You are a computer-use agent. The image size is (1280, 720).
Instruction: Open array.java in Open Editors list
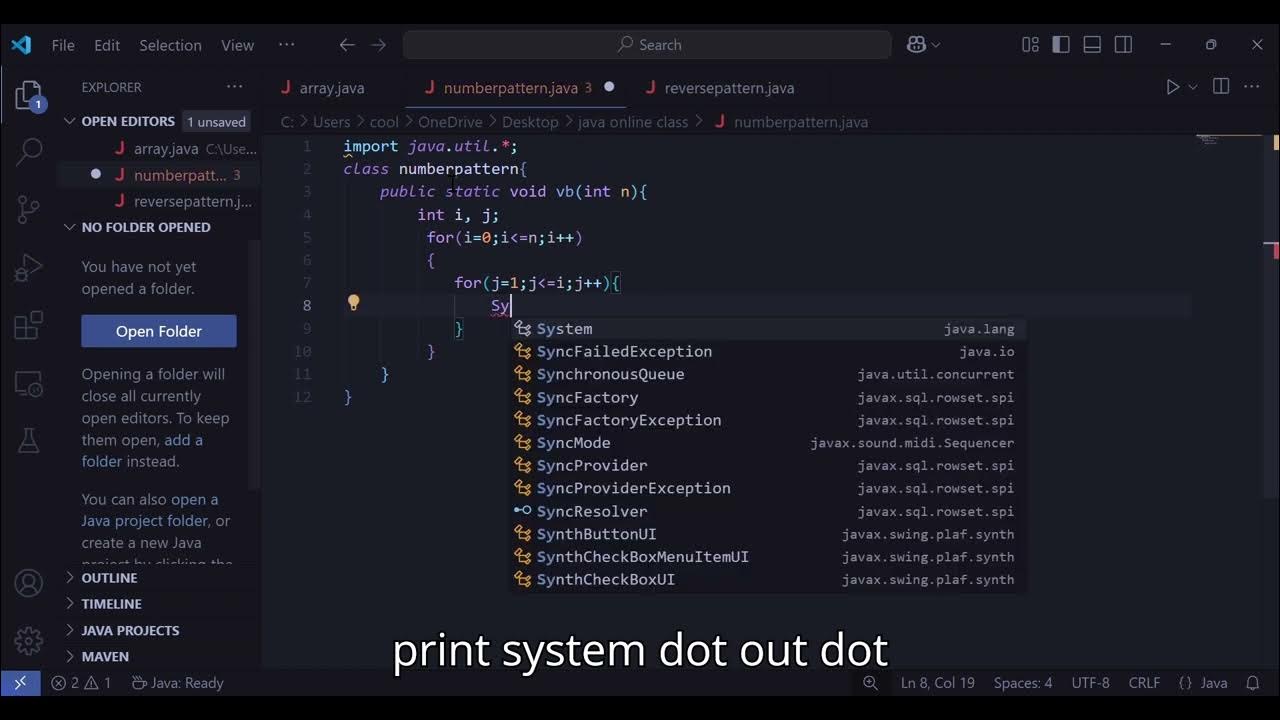159,149
